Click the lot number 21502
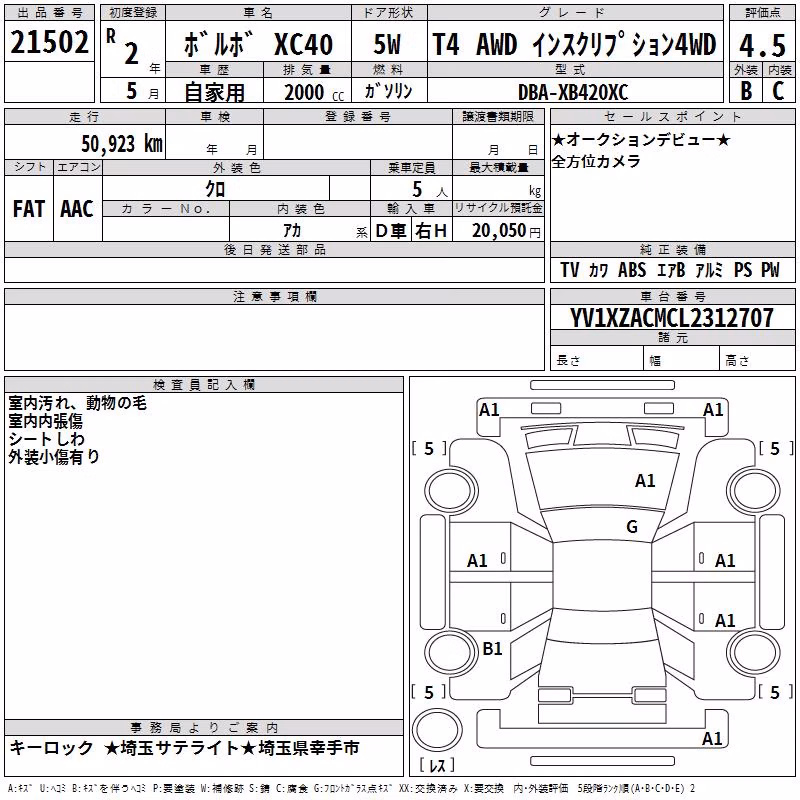Image resolution: width=800 pixels, height=800 pixels. (49, 41)
